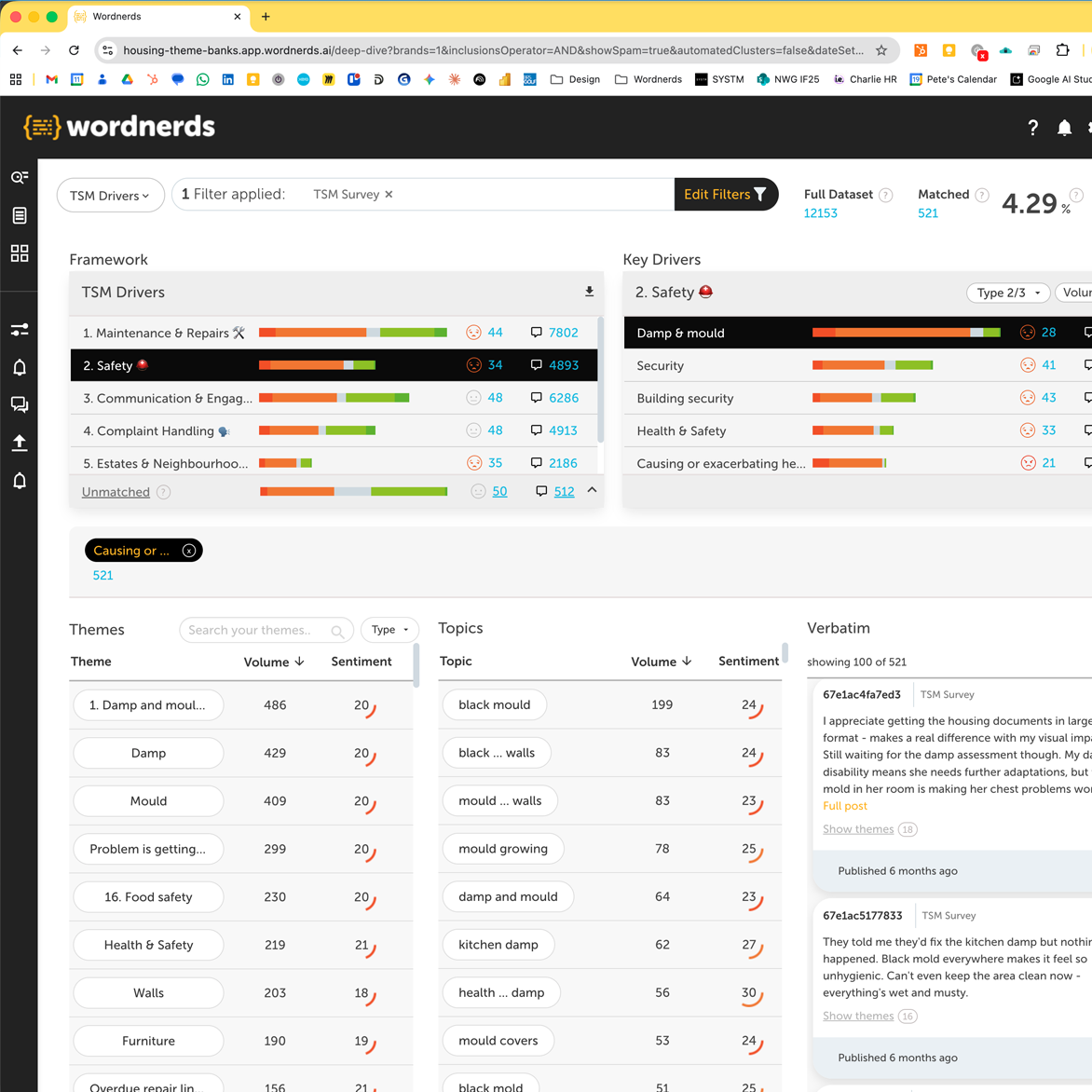The image size is (1092, 1092).
Task: Remove the TSM Survey filter tag
Action: point(389,195)
